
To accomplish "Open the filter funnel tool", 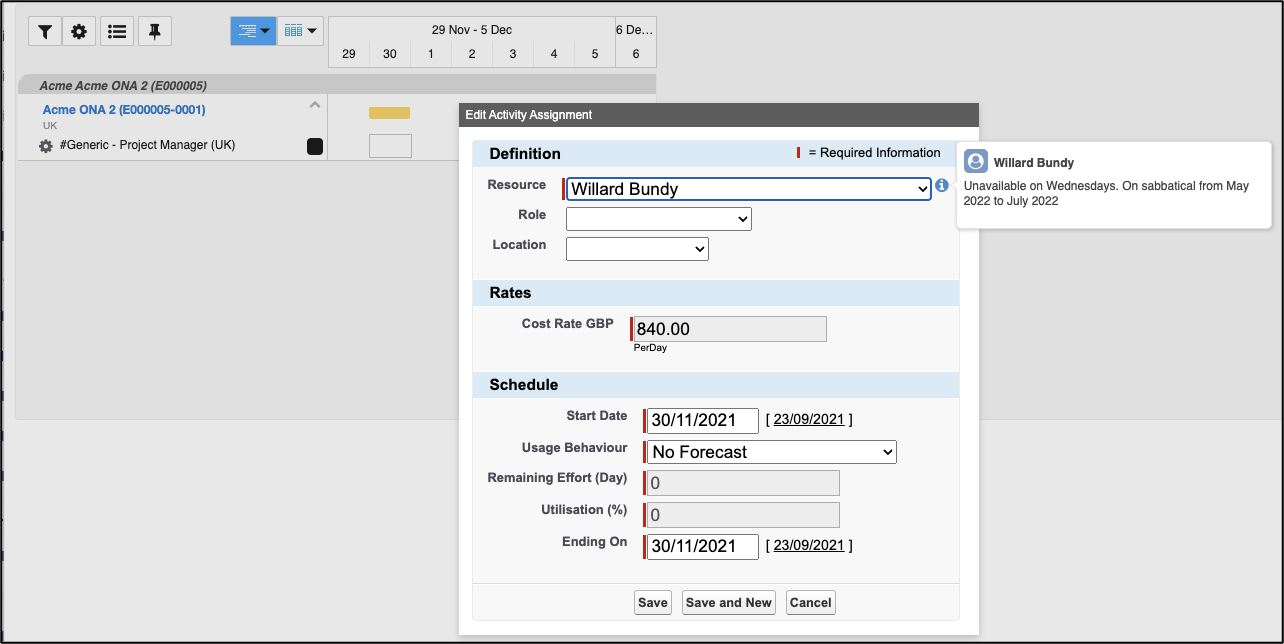I will pyautogui.click(x=45, y=31).
